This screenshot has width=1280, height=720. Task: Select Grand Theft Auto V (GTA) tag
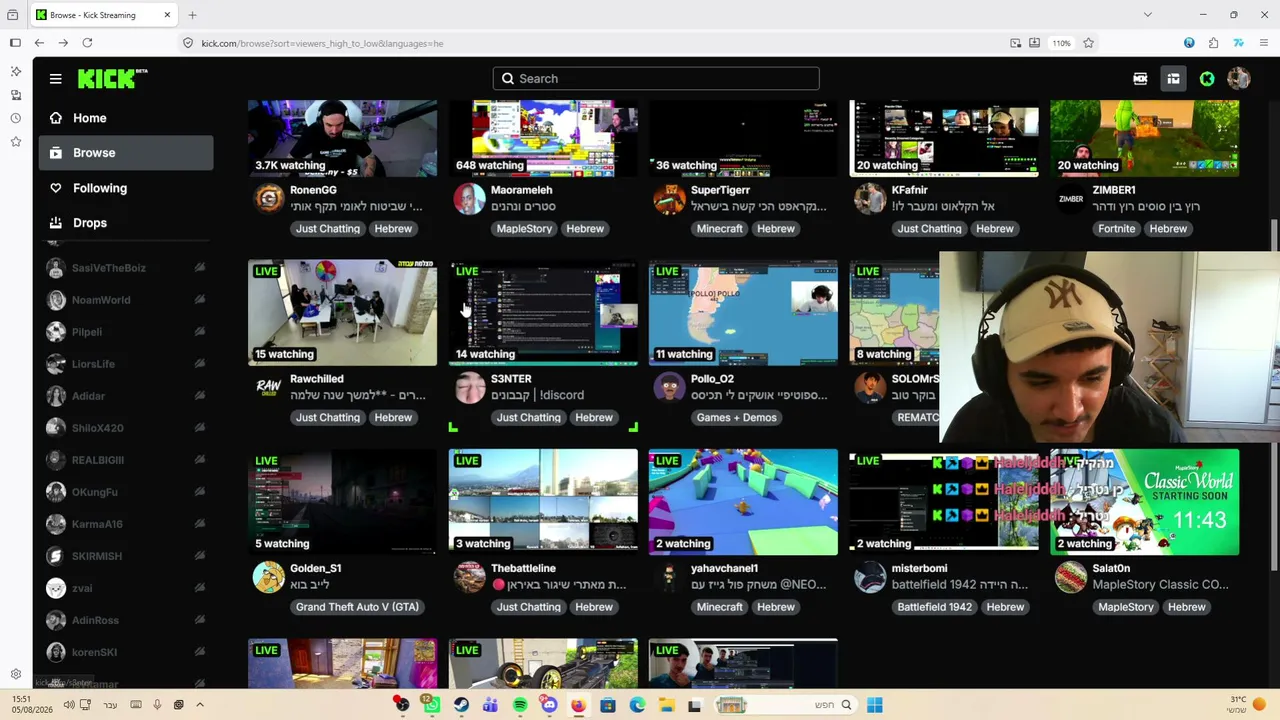point(357,607)
